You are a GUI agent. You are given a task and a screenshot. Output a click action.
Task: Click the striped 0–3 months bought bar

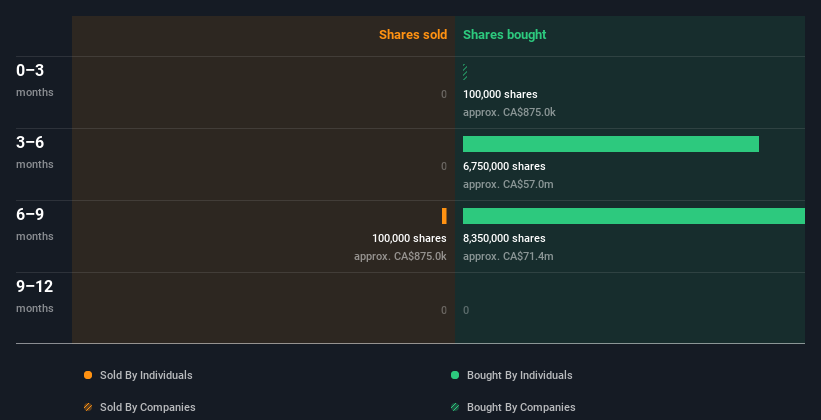pos(465,72)
